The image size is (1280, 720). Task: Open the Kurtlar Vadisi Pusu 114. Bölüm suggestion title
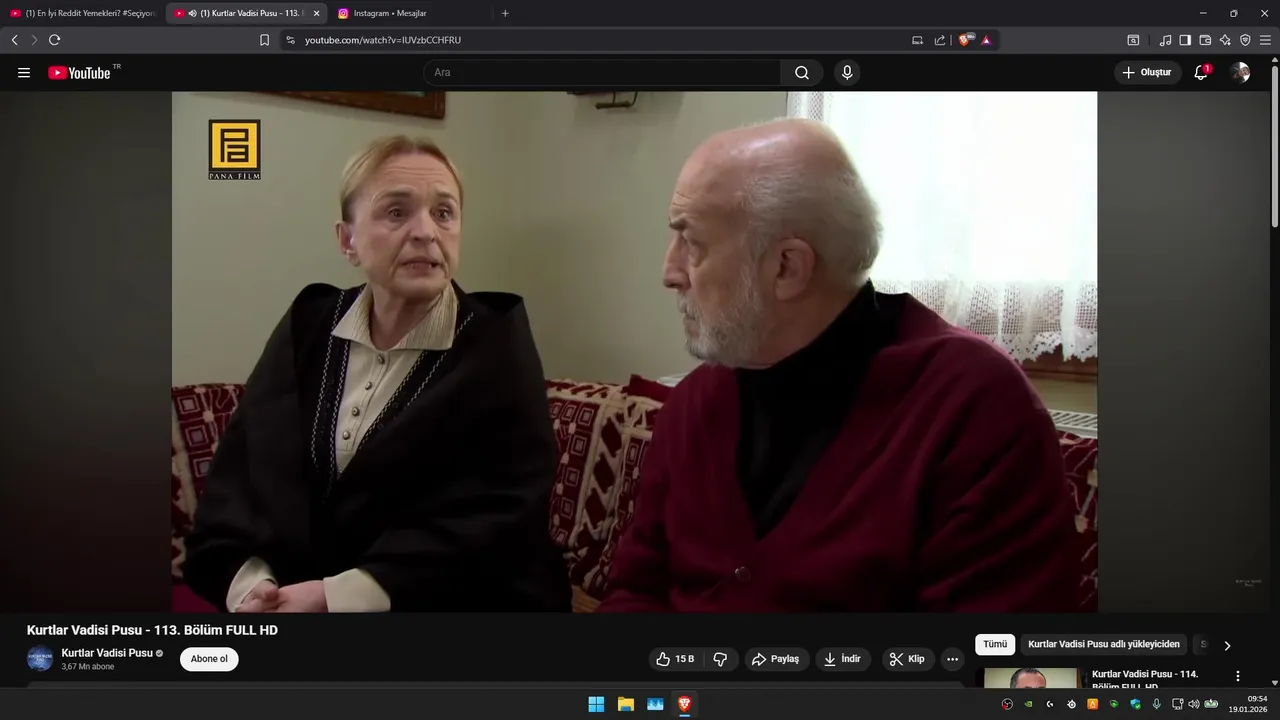tap(1145, 680)
